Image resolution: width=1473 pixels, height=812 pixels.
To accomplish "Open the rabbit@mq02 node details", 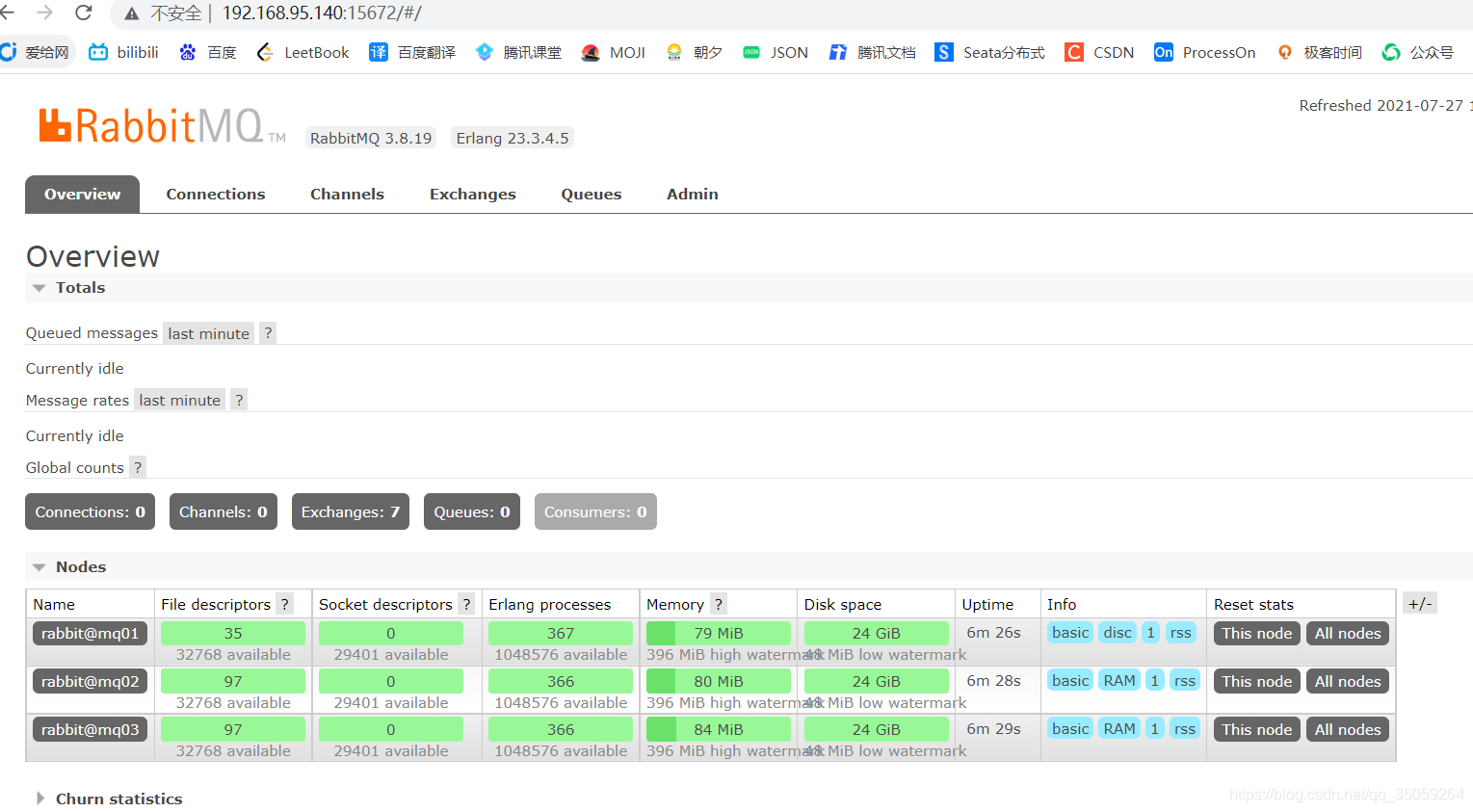I will click(x=90, y=681).
